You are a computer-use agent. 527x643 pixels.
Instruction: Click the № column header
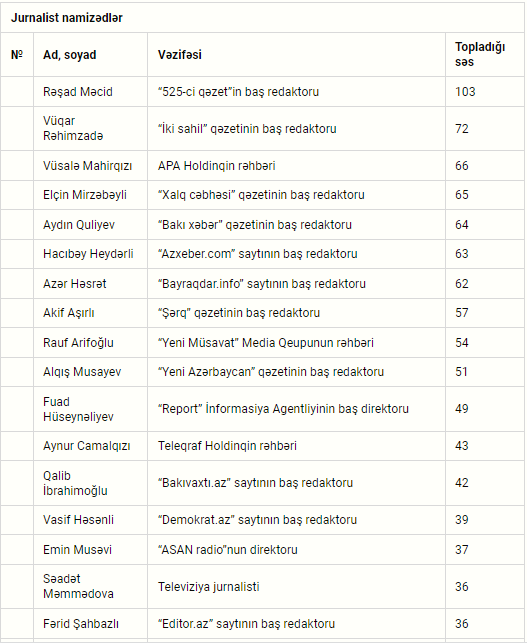[17, 55]
